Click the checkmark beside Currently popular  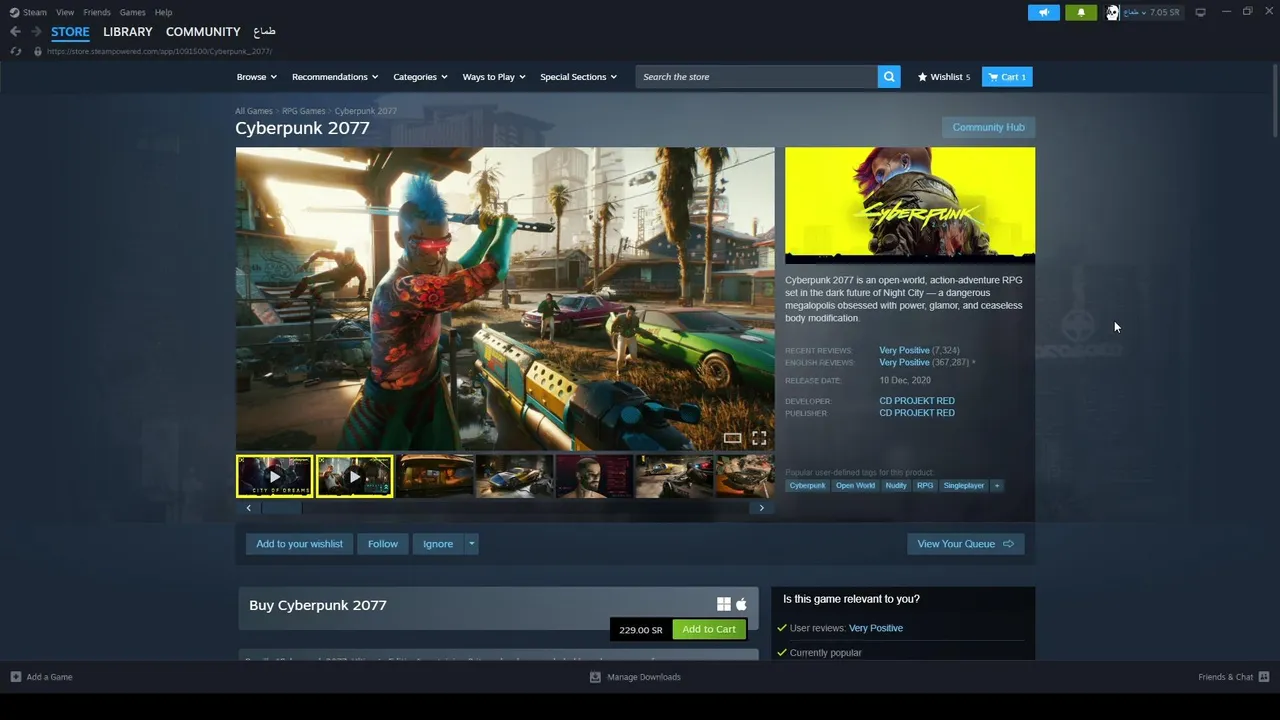(x=782, y=653)
